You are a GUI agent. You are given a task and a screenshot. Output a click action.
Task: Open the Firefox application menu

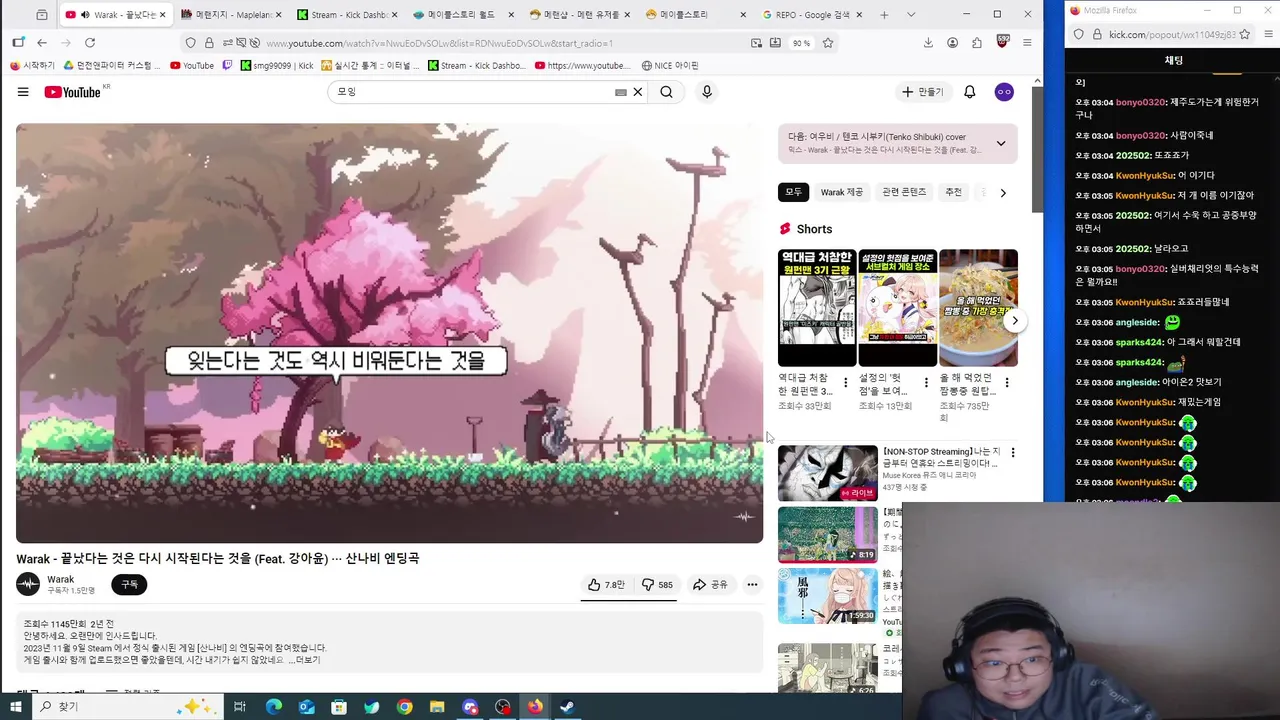coord(1027,43)
